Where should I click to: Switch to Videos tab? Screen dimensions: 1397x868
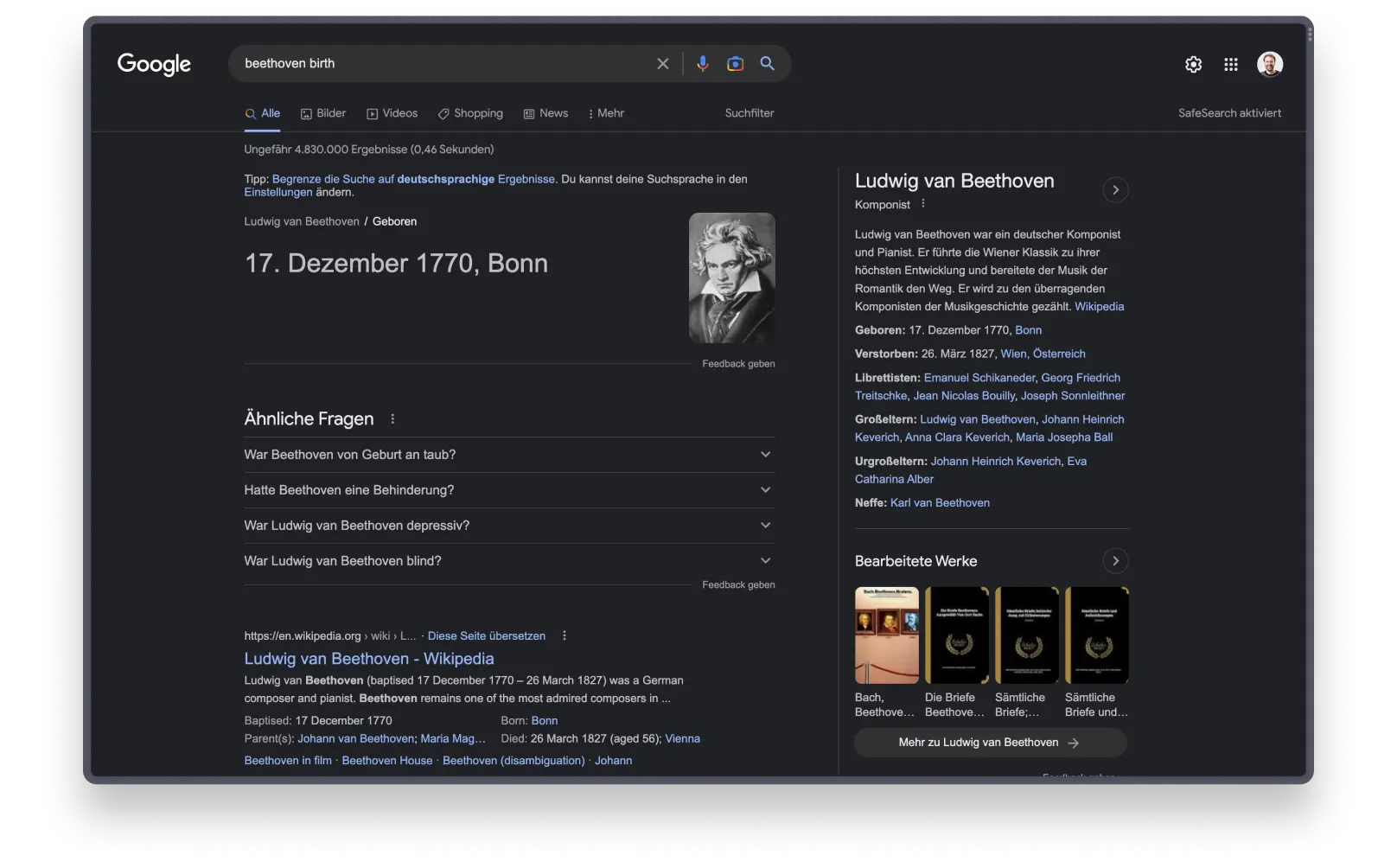(392, 113)
